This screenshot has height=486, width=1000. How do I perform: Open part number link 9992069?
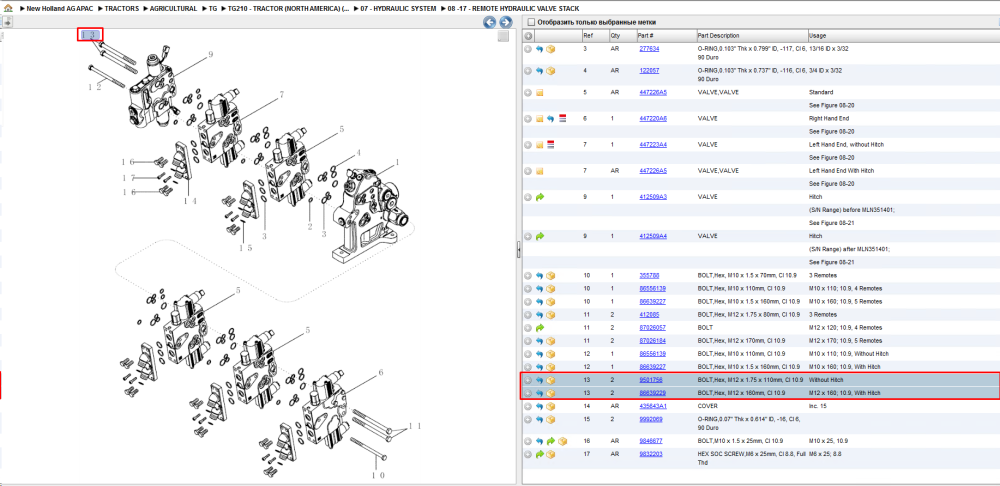[651, 419]
